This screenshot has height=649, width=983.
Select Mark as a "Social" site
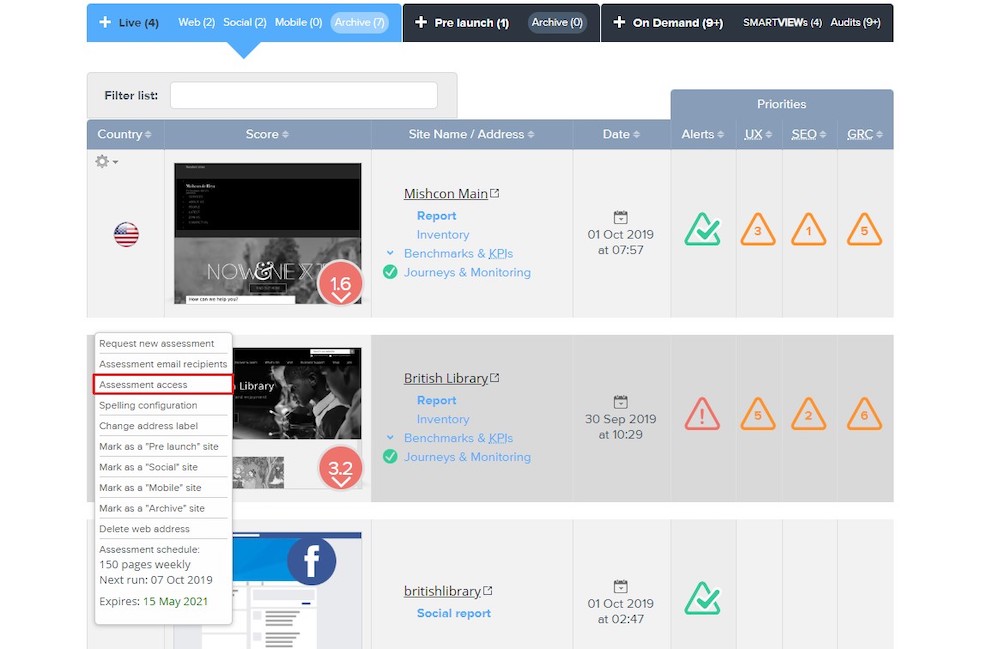point(148,467)
